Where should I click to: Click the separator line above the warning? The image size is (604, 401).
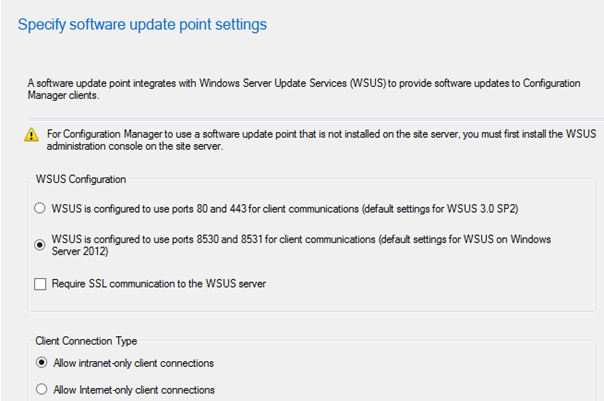click(316, 119)
